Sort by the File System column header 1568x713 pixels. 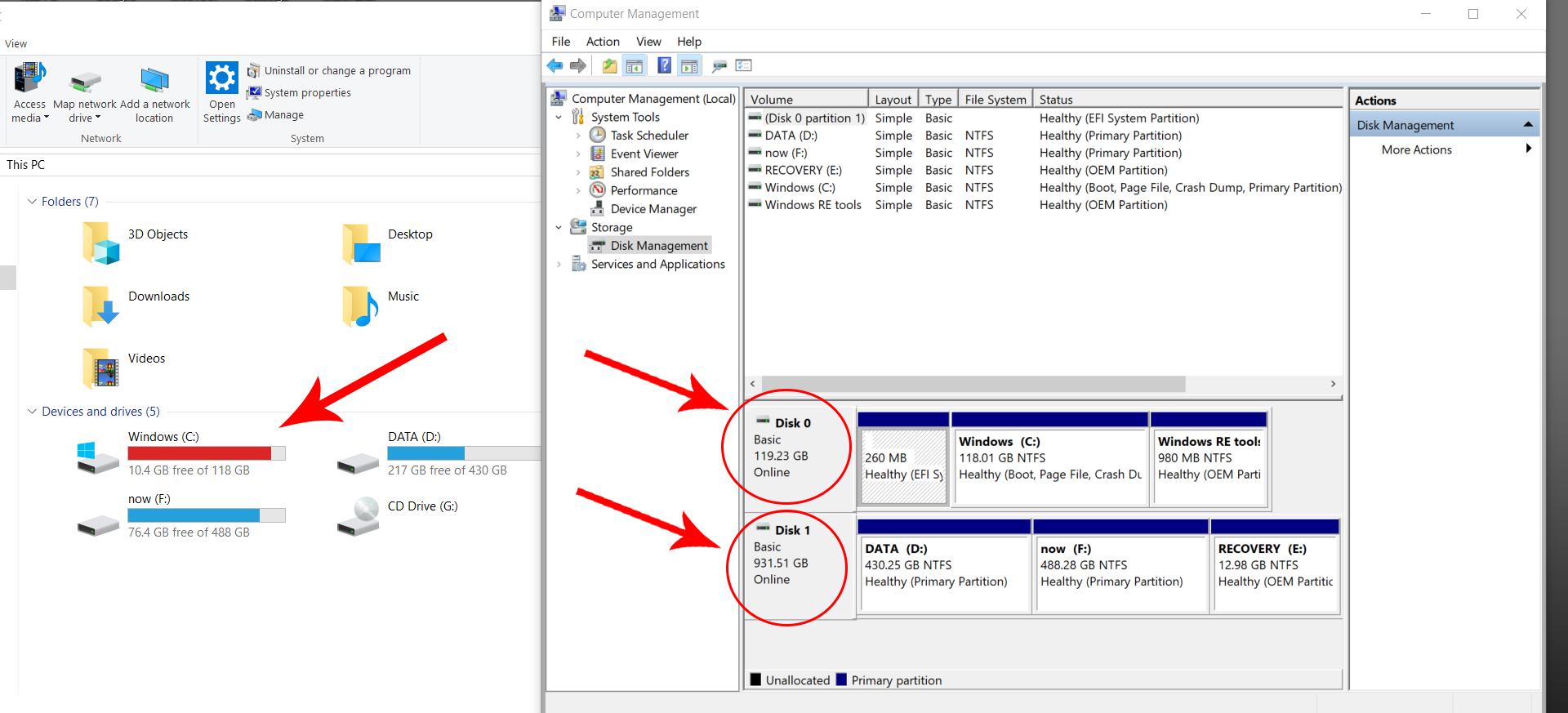tap(996, 100)
